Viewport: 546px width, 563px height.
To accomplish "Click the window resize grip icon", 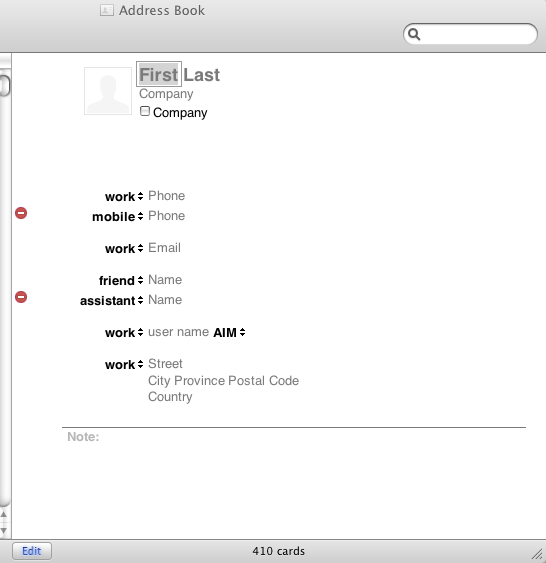I will click(x=537, y=554).
